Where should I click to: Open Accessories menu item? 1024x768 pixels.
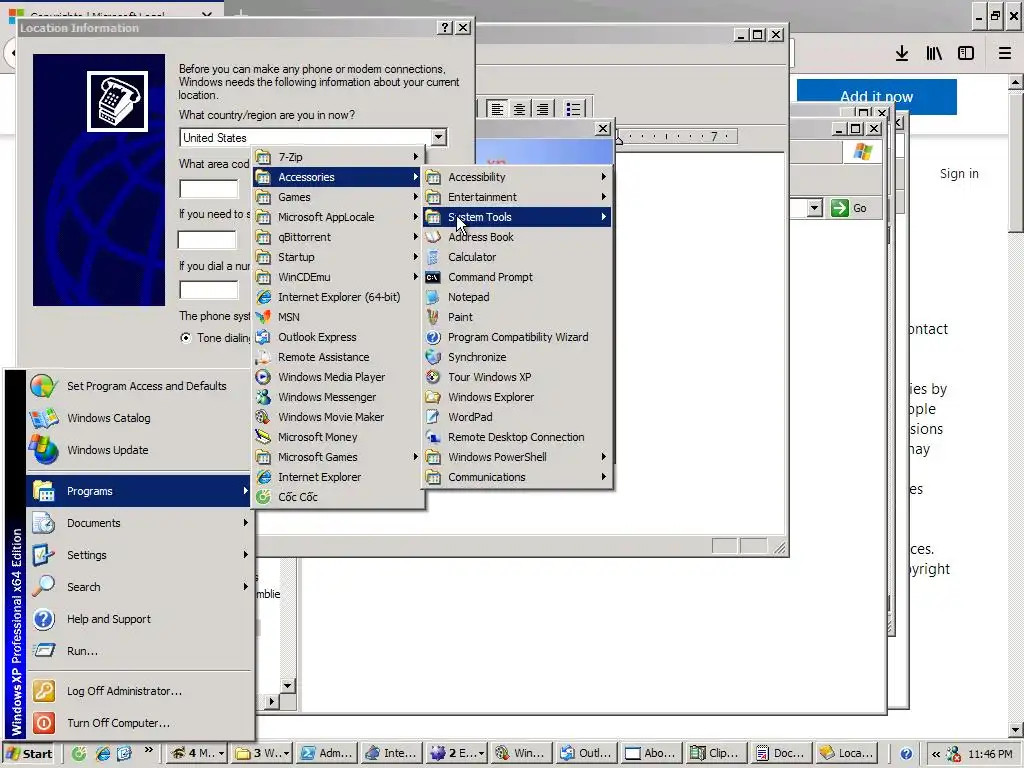tap(338, 177)
